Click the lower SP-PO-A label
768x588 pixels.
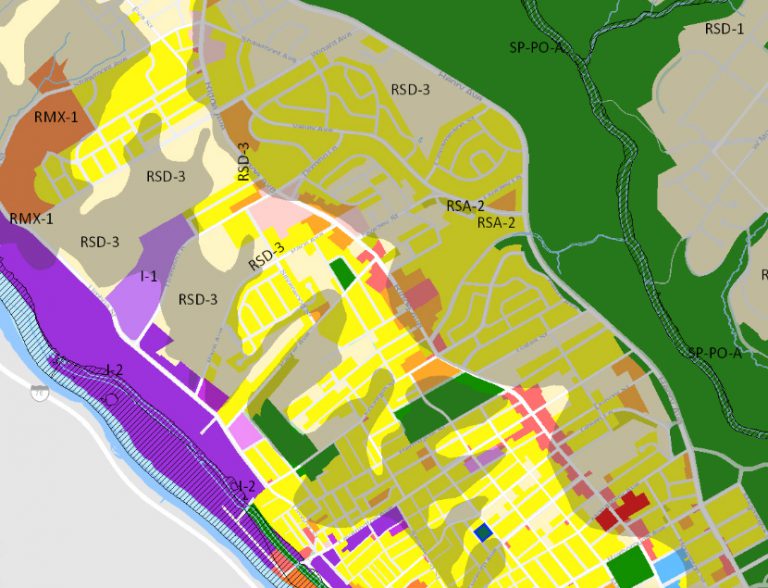[715, 352]
